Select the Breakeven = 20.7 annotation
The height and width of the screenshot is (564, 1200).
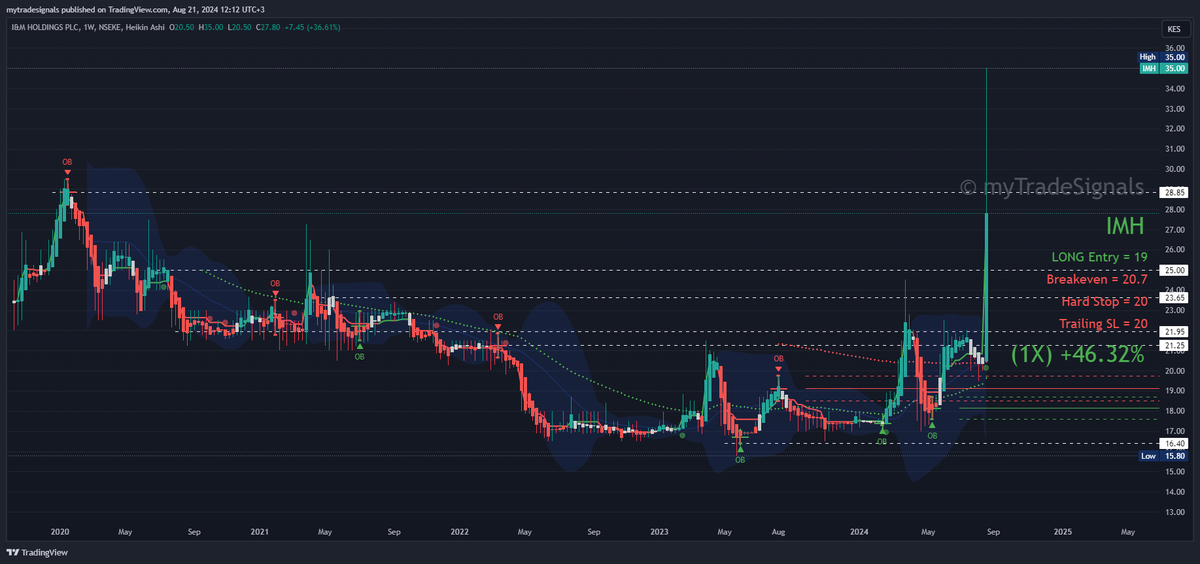coord(1096,279)
